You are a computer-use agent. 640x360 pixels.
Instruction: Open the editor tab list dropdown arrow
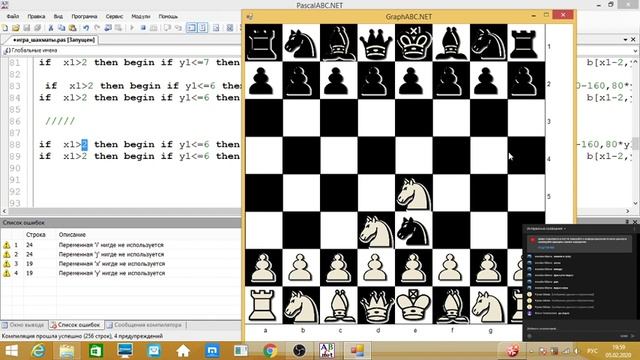click(625, 40)
